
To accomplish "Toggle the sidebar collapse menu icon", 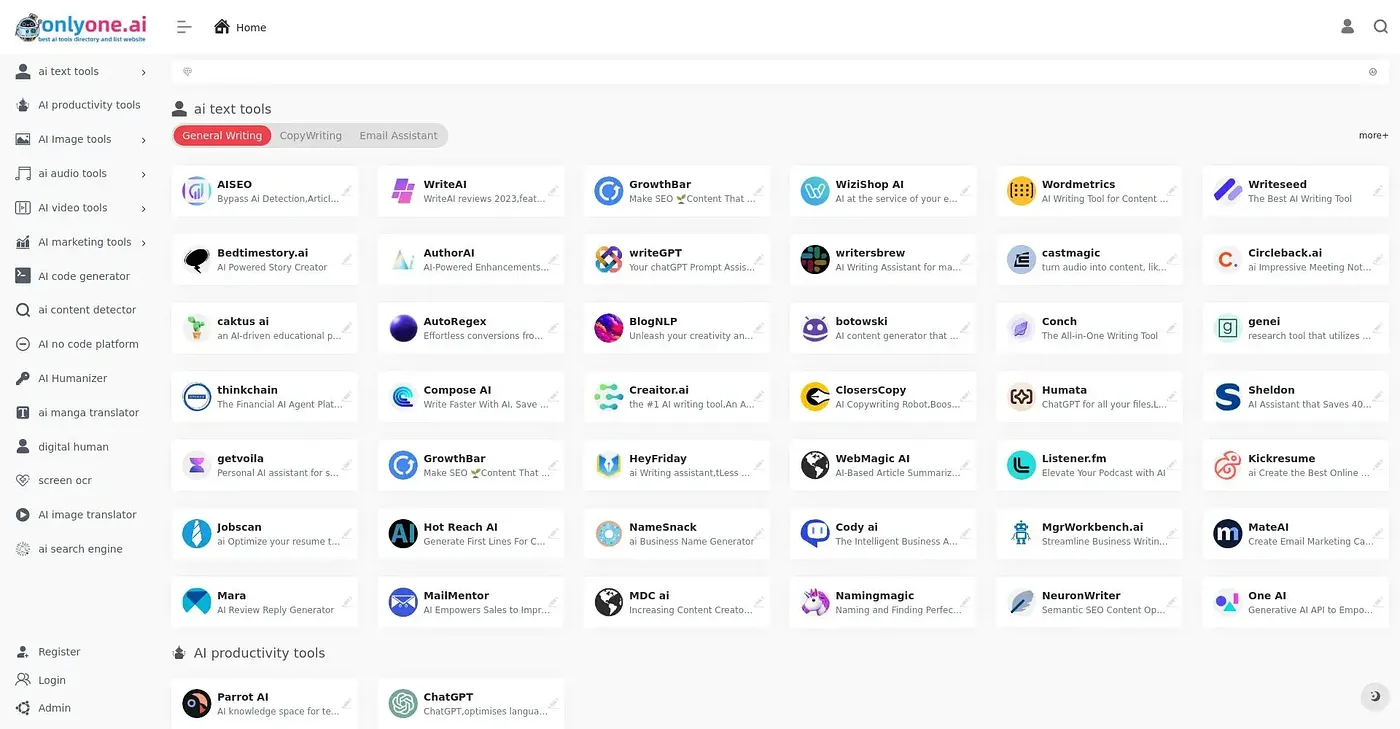I will point(184,27).
